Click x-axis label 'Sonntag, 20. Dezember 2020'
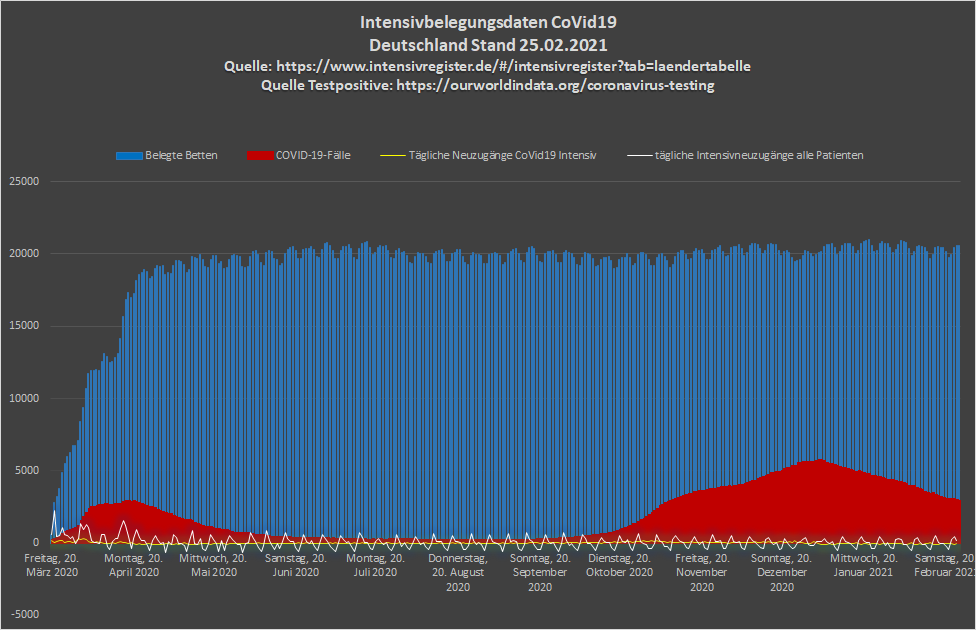 coord(781,573)
